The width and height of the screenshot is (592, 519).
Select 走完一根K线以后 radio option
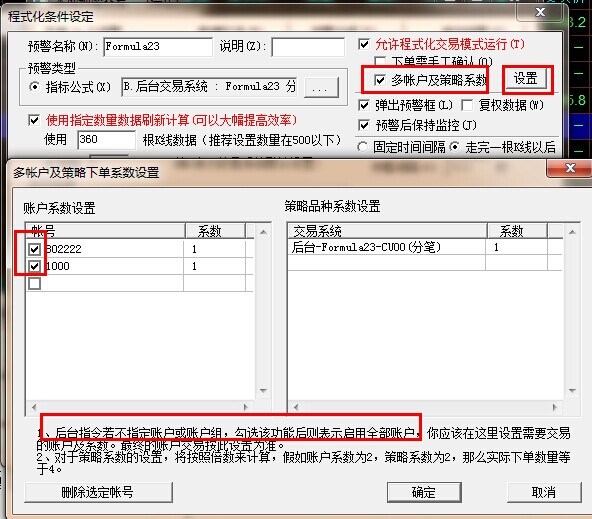[x=455, y=147]
